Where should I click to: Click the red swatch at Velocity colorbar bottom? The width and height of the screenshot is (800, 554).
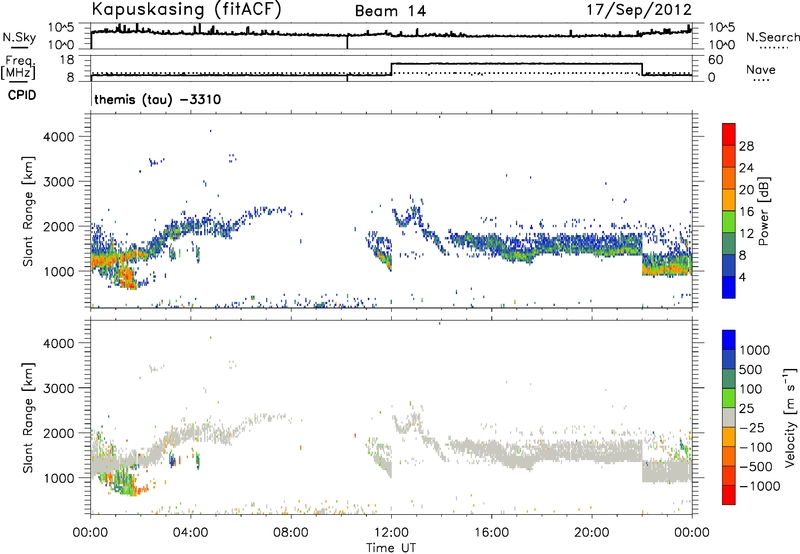[x=729, y=495]
